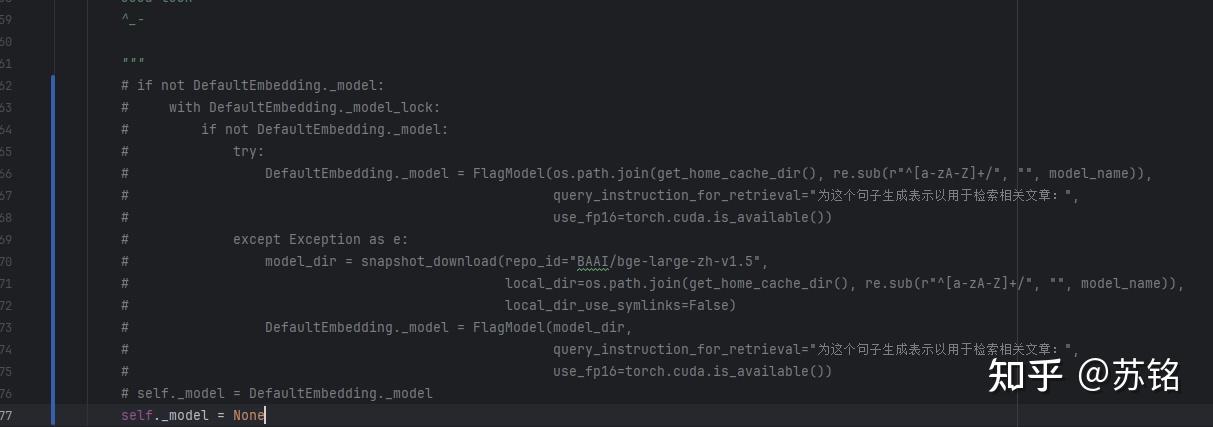Click the commented 'try:' line
Viewport: 1213px width, 427px height.
point(248,151)
